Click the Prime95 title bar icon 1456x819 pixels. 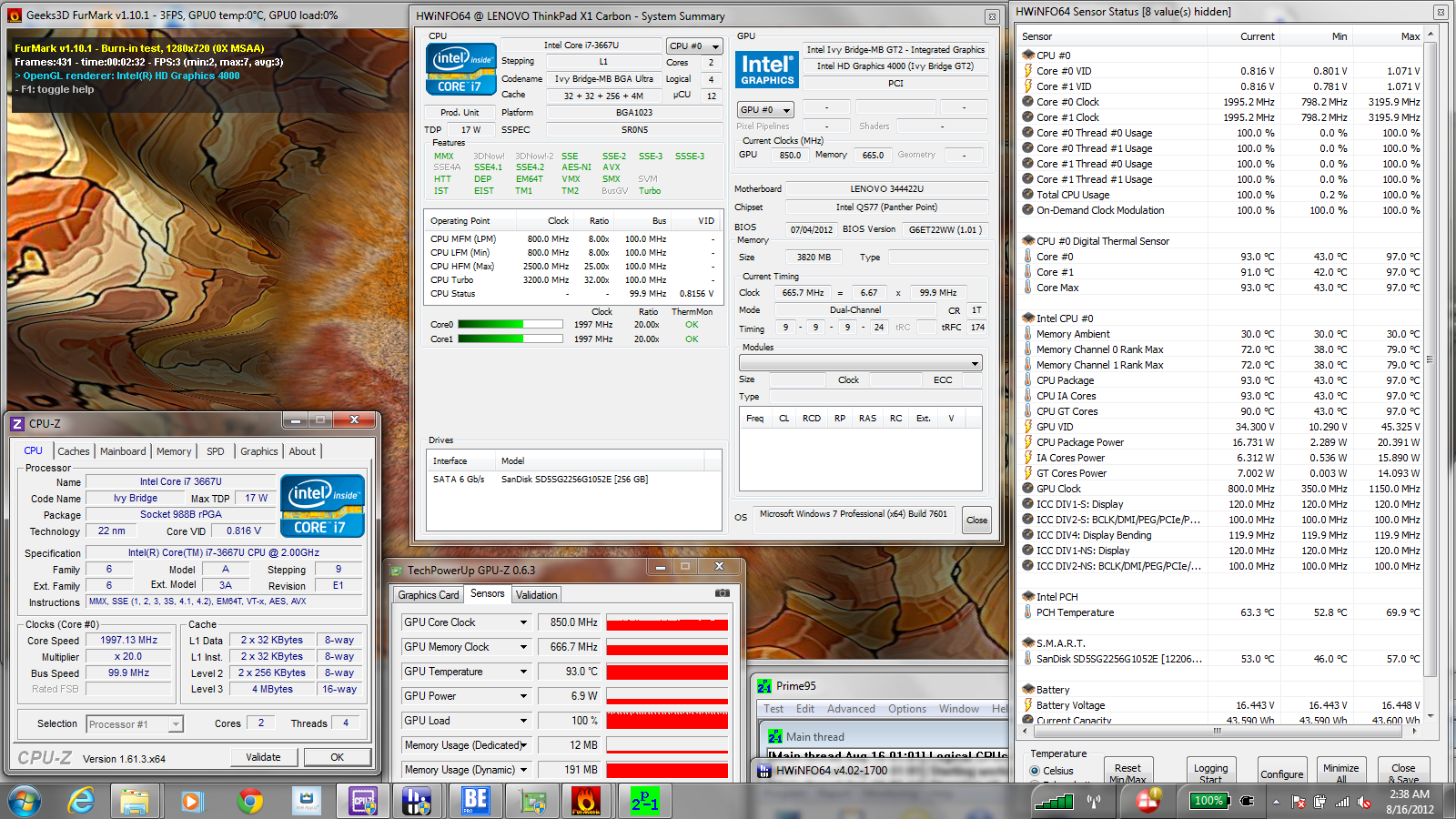[x=764, y=686]
